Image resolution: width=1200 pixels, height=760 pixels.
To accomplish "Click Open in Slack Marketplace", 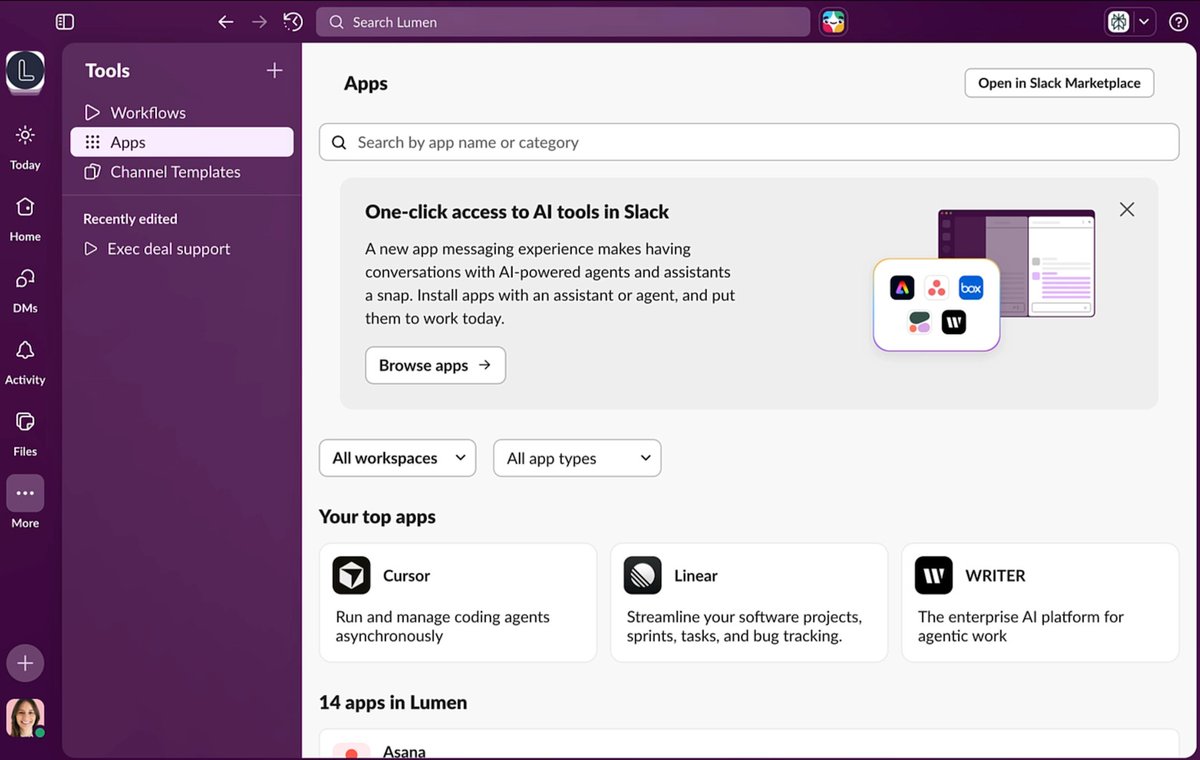I will [x=1058, y=83].
